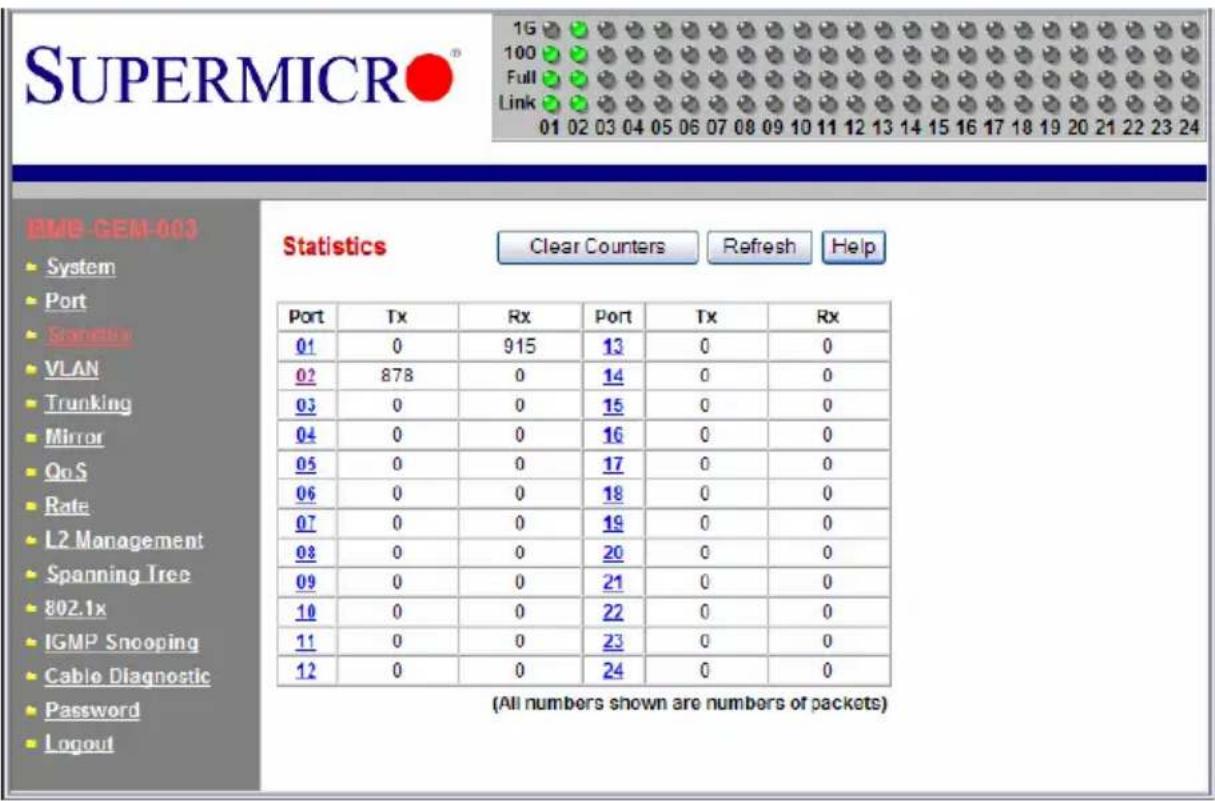Open the Rate page
The image size is (1215, 801).
[67, 505]
